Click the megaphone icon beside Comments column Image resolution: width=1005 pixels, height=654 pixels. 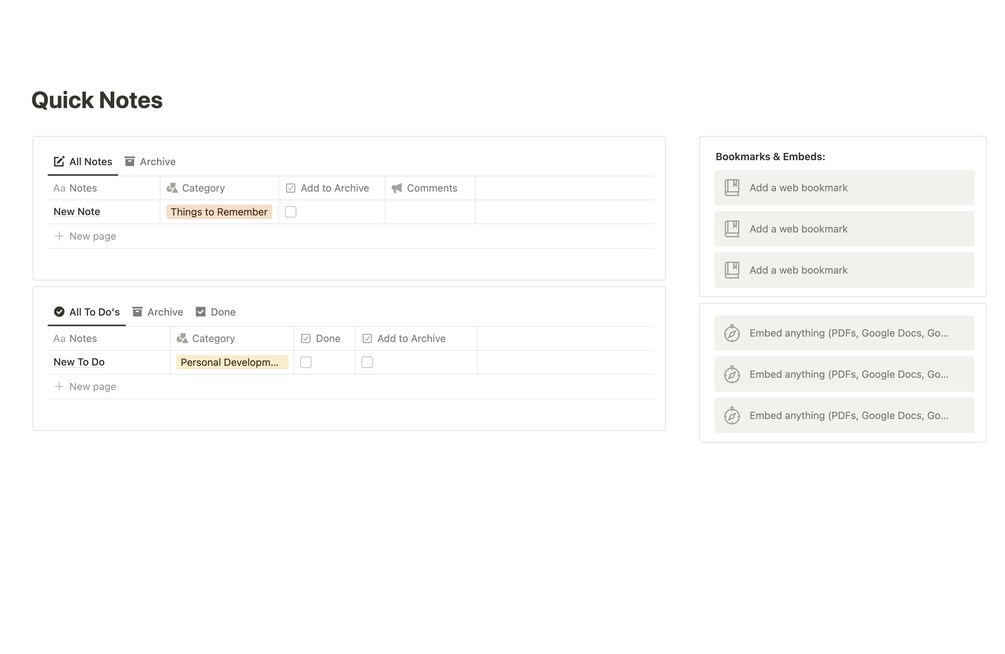397,188
